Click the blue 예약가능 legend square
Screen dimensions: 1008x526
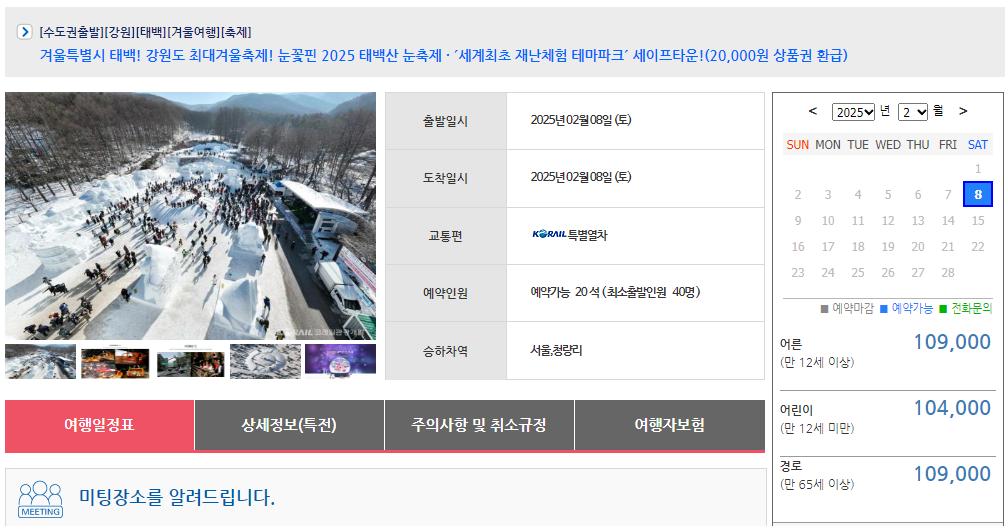tap(884, 309)
